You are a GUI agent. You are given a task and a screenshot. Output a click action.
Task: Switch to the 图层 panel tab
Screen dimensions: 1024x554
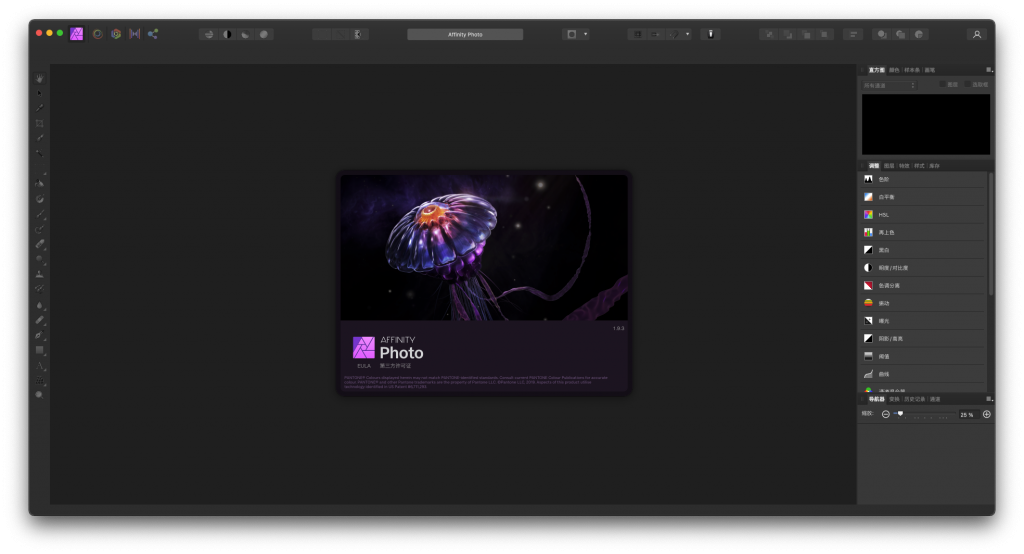(889, 166)
